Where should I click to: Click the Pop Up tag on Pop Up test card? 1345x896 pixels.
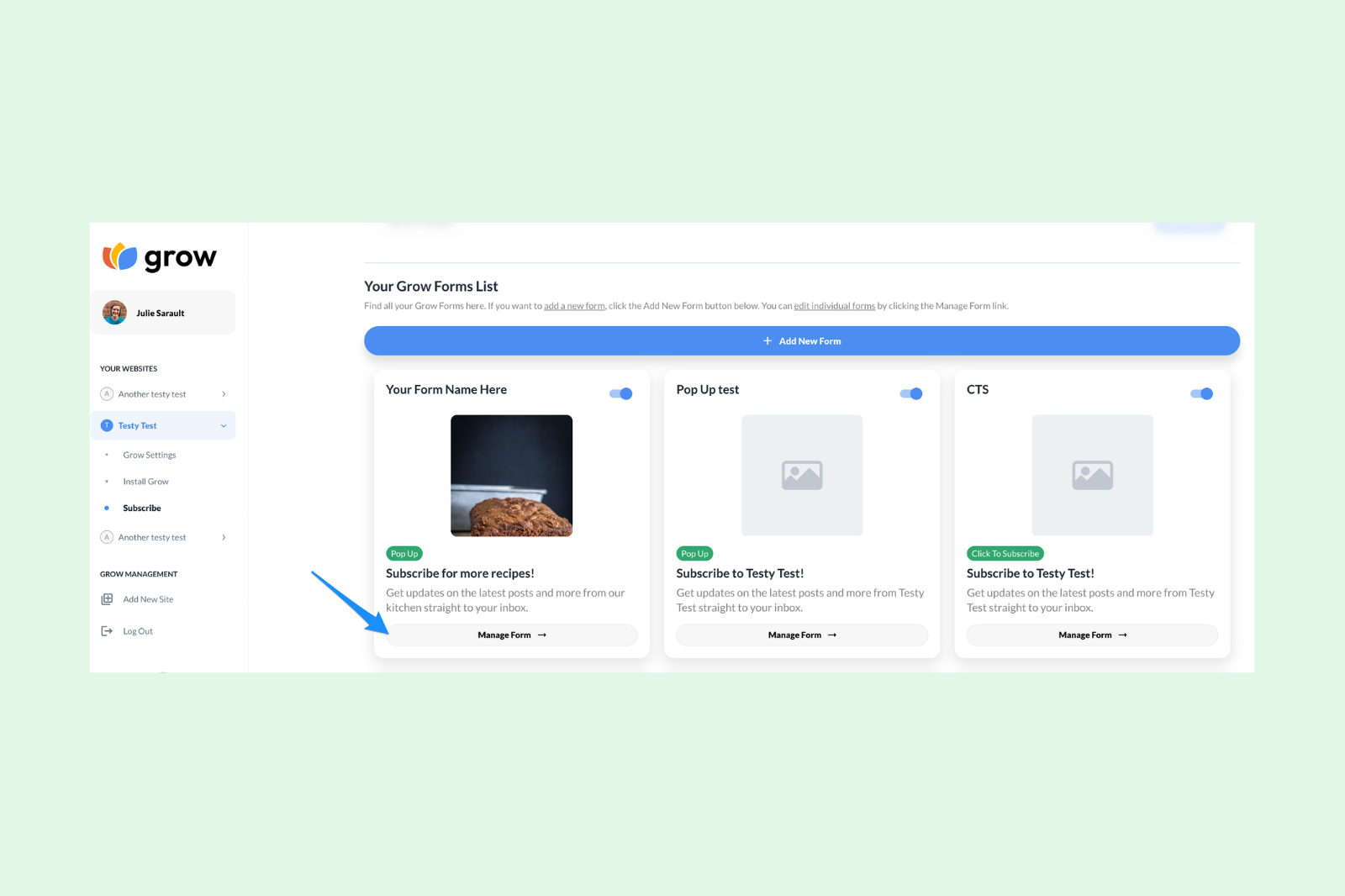tap(694, 554)
